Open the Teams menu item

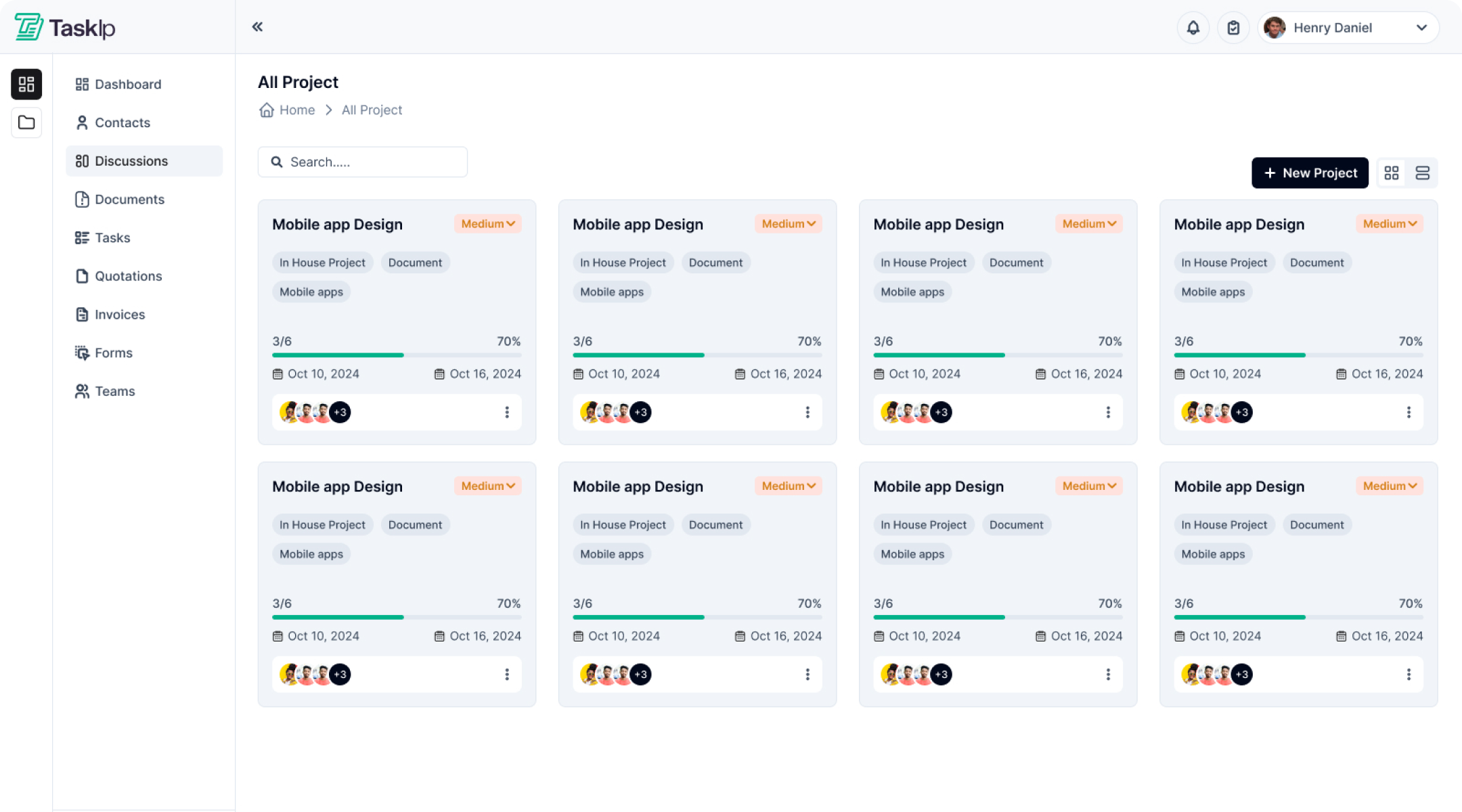[114, 391]
